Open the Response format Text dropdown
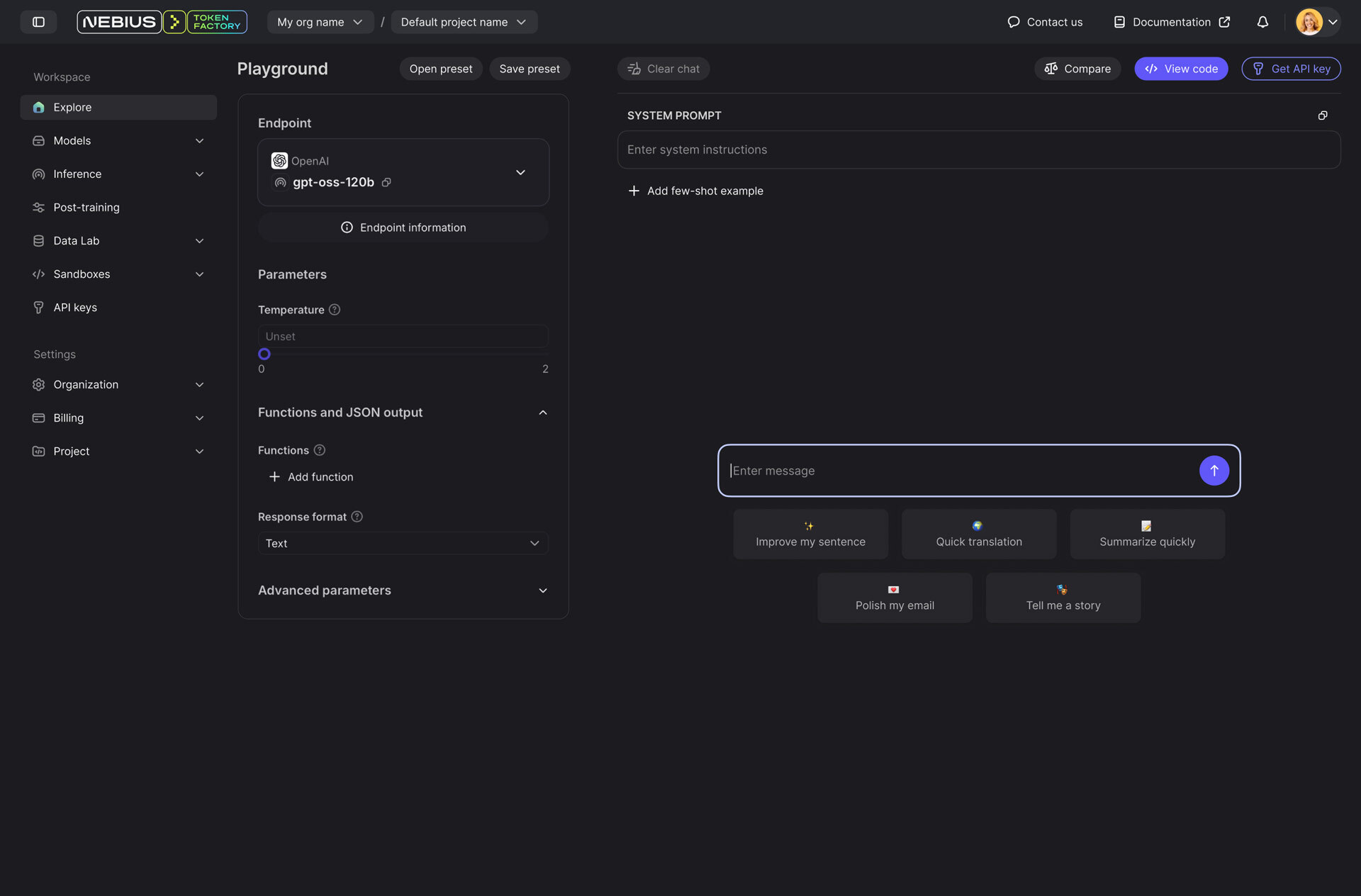The image size is (1361, 896). pyautogui.click(x=403, y=543)
